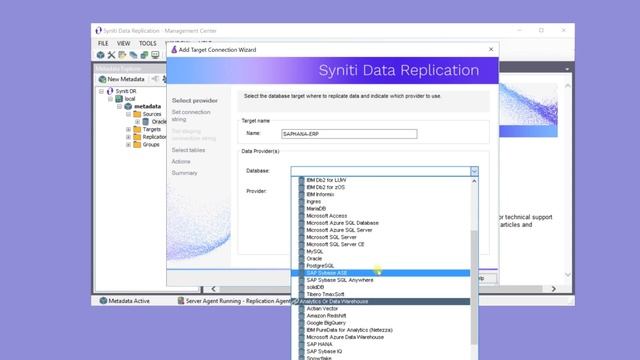The width and height of the screenshot is (640, 360).
Task: Choose SAP Sybase IQ from list
Action: click(324, 351)
